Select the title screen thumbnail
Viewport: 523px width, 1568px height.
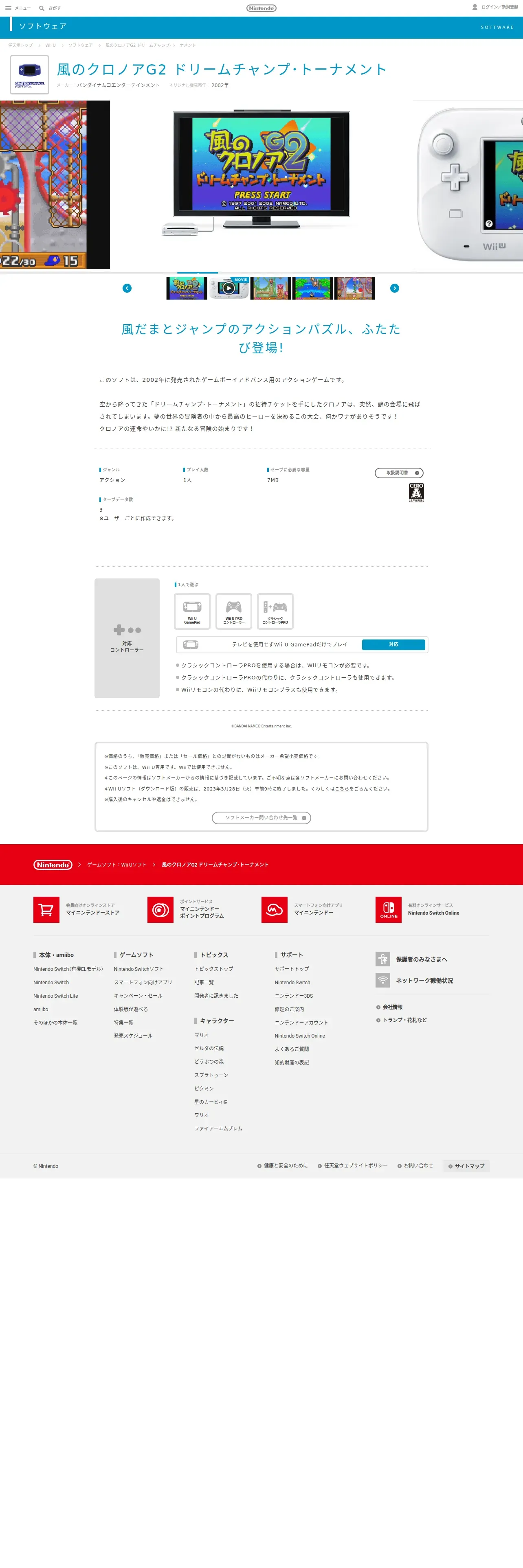186,288
